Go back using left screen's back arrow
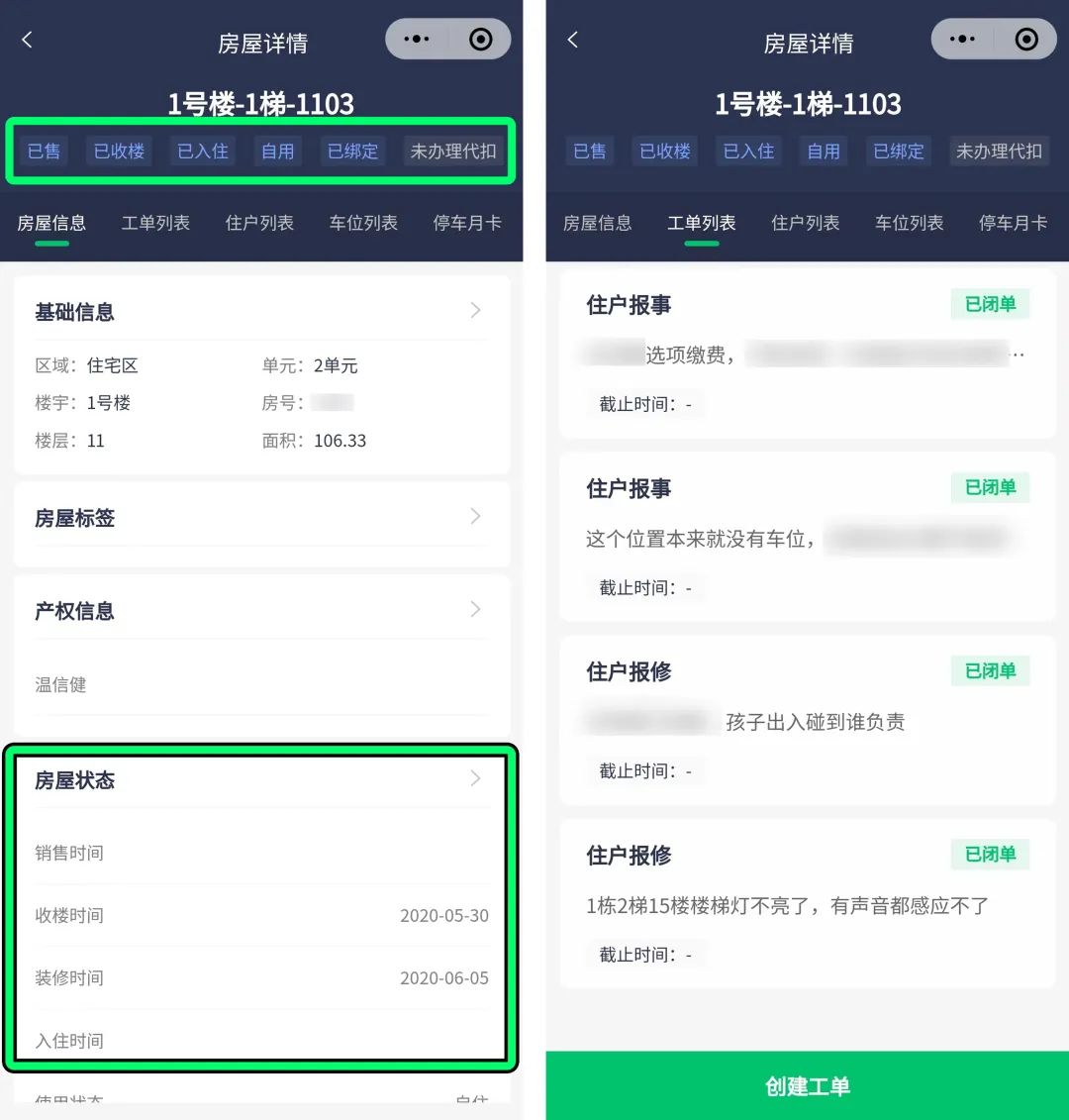1069x1120 pixels. click(27, 40)
